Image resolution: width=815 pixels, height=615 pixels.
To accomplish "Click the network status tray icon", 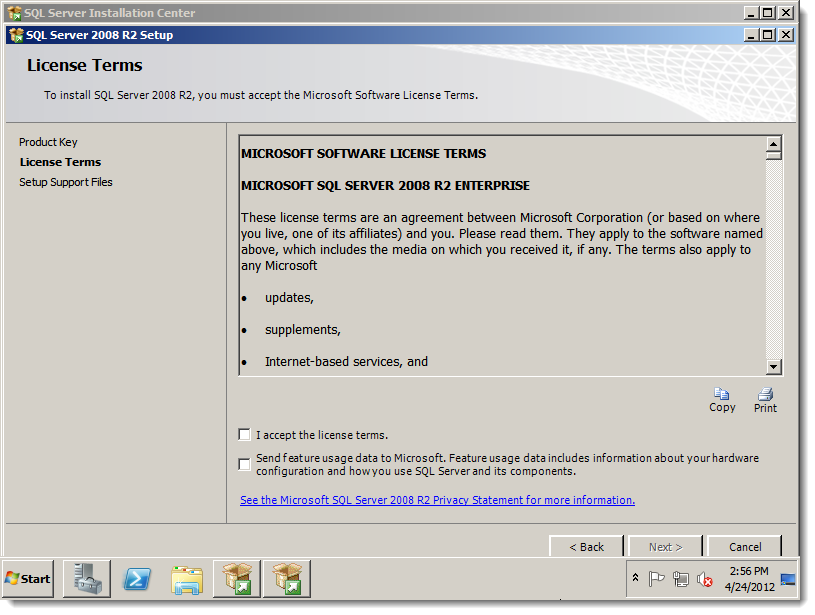I will (x=680, y=579).
